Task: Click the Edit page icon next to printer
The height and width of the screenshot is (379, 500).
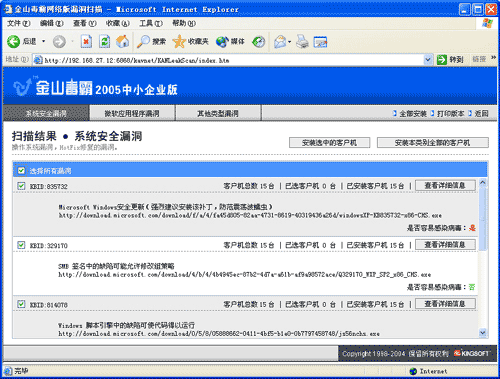Action: pyautogui.click(x=320, y=42)
